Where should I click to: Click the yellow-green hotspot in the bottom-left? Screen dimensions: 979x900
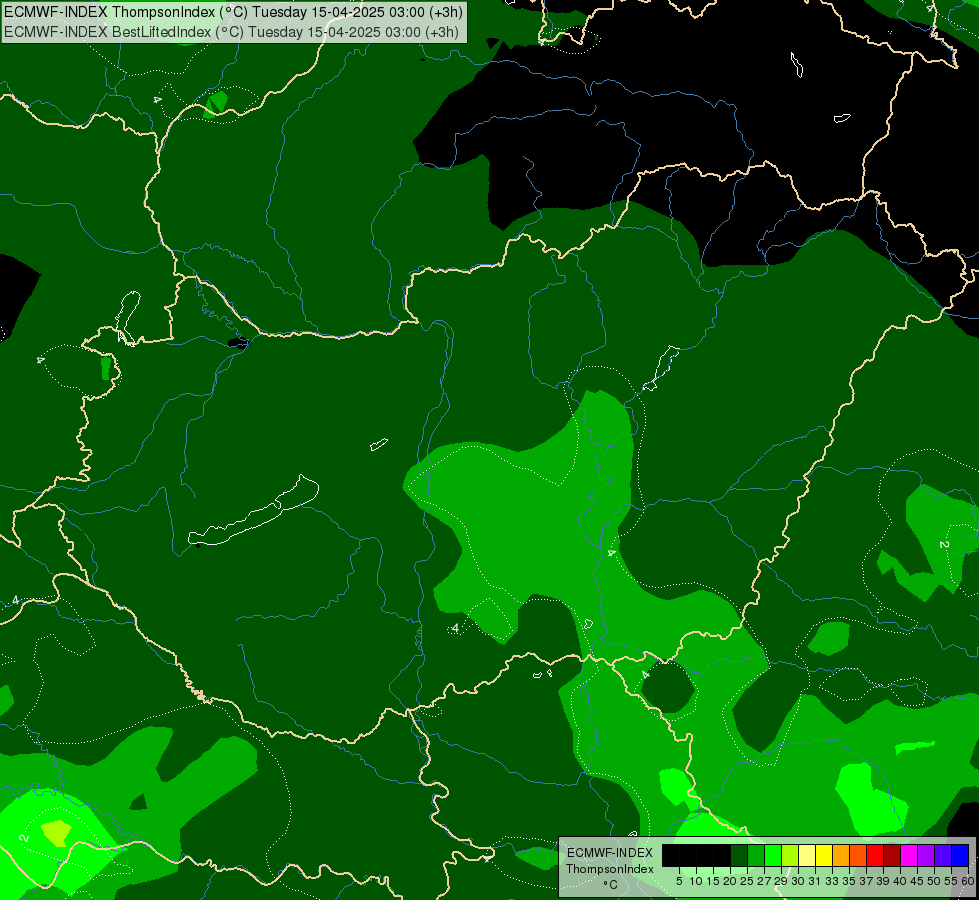tap(56, 833)
